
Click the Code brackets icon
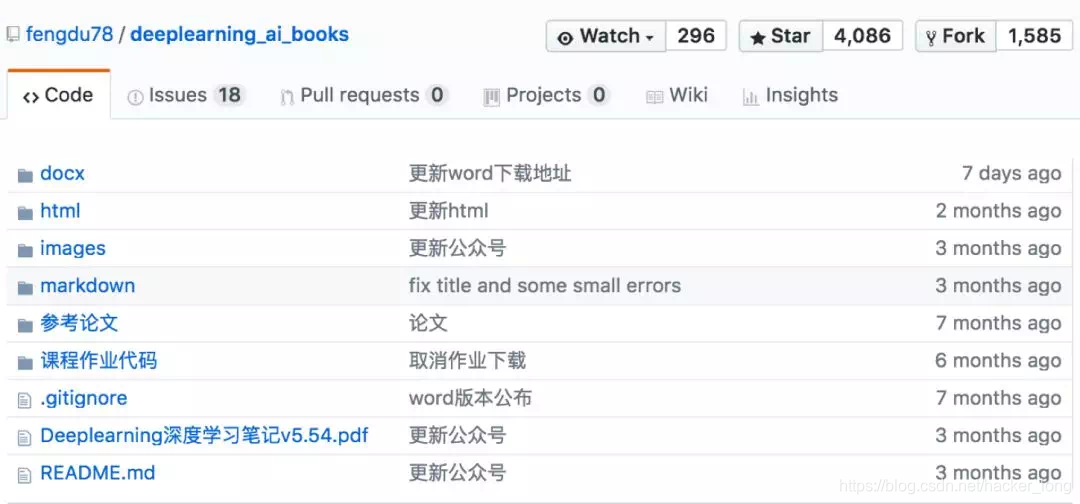[30, 97]
